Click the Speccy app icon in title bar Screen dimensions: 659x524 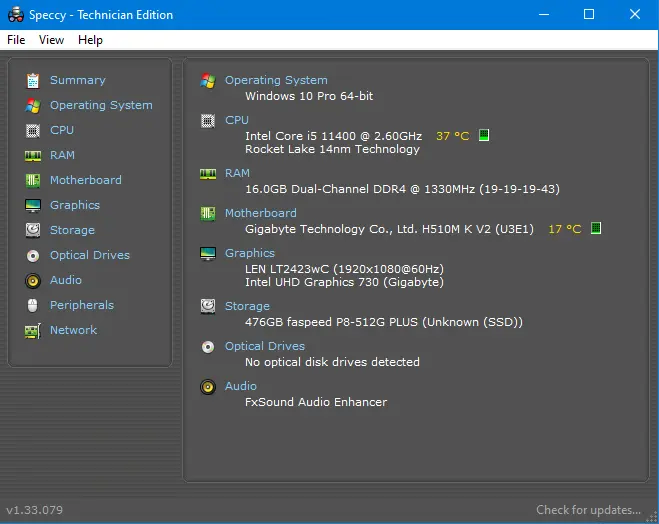(x=16, y=15)
